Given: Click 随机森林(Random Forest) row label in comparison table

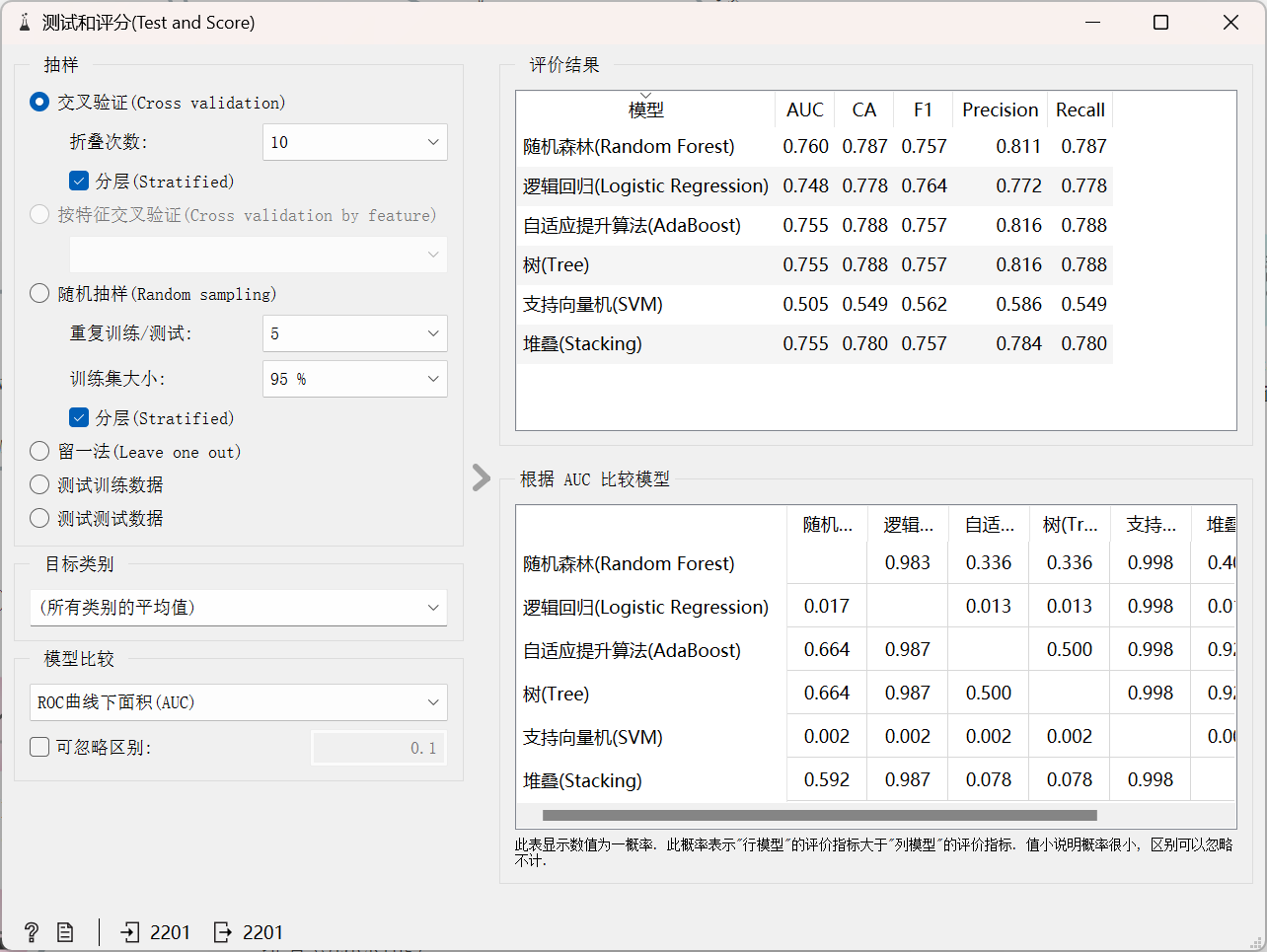Looking at the screenshot, I should point(629,564).
